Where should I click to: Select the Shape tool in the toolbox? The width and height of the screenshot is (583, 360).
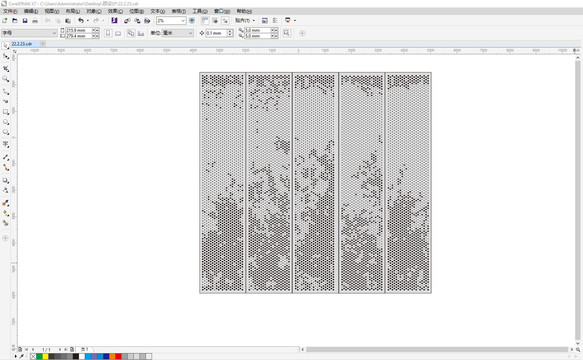click(x=6, y=56)
